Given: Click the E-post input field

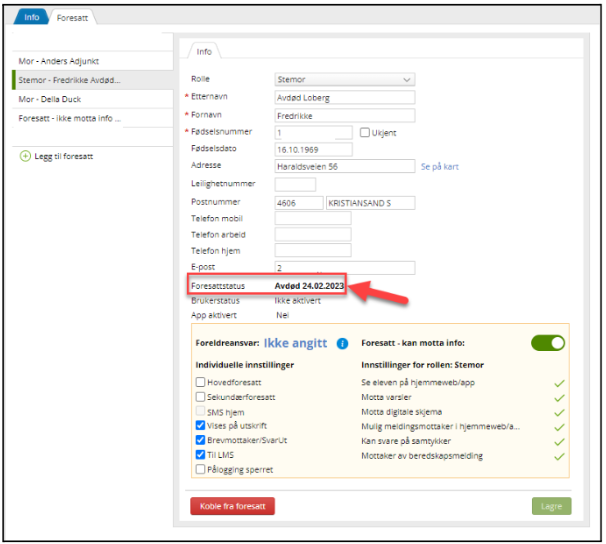Looking at the screenshot, I should pos(344,268).
